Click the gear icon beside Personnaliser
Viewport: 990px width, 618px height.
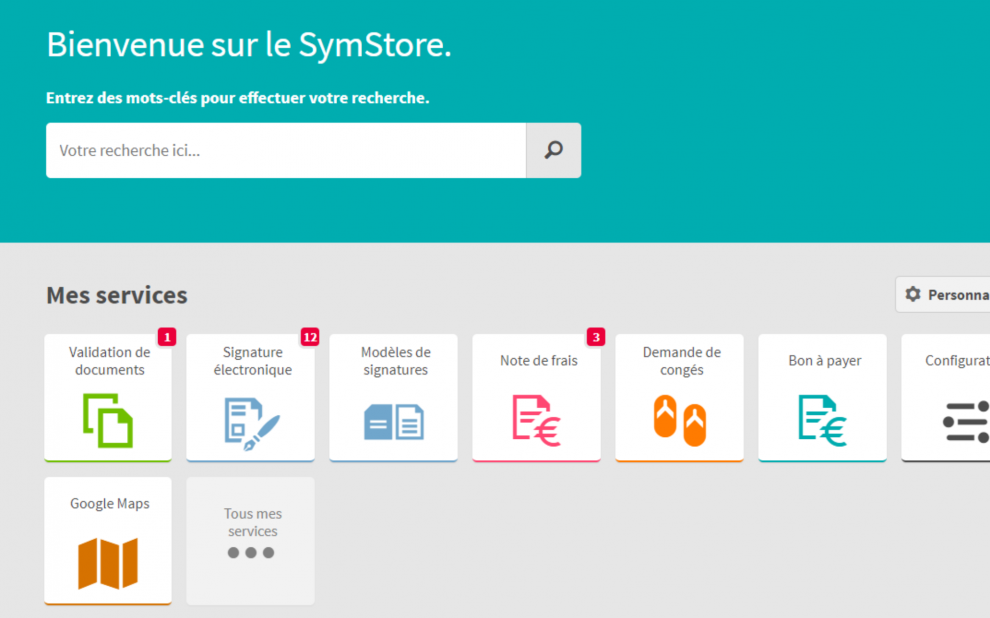click(912, 295)
